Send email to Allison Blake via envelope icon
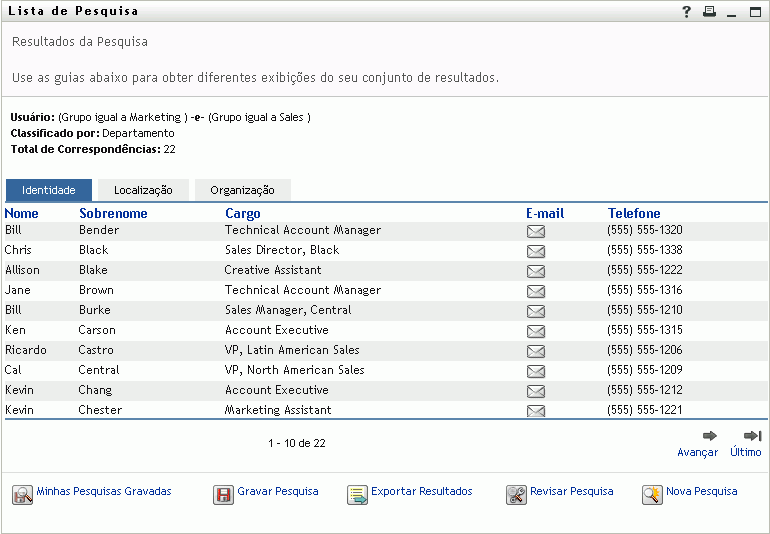 tap(536, 271)
